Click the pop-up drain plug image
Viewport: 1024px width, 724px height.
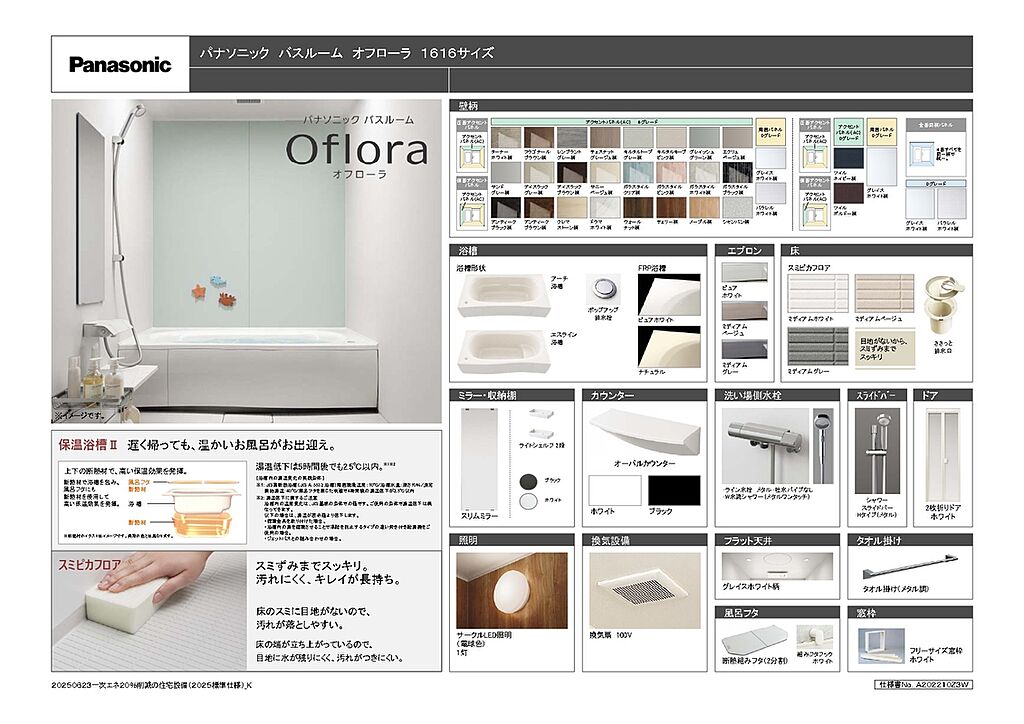tap(602, 289)
